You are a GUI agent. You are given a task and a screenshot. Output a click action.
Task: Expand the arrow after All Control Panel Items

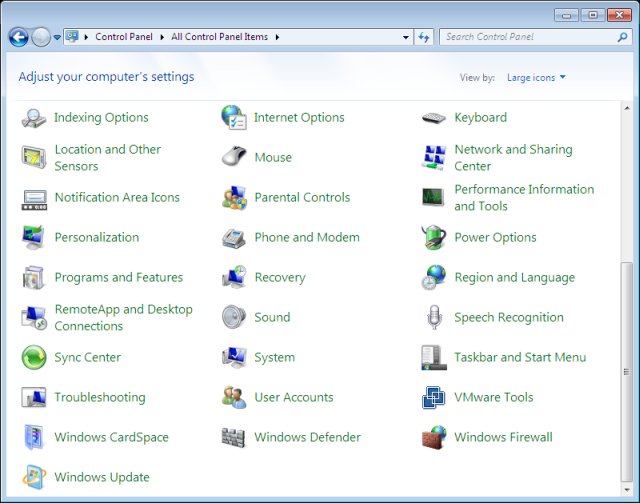pos(277,37)
